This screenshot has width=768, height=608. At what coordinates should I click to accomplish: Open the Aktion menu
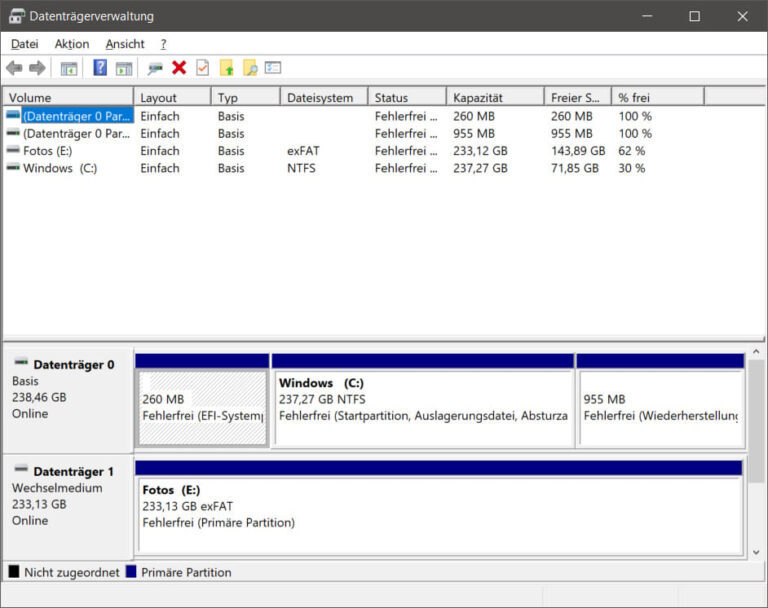72,44
